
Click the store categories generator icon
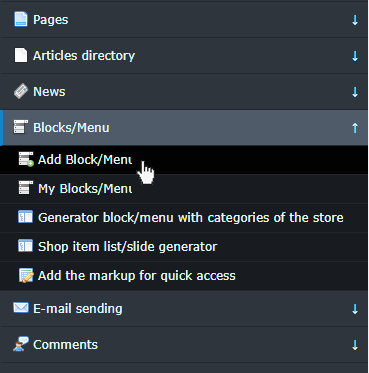26,217
